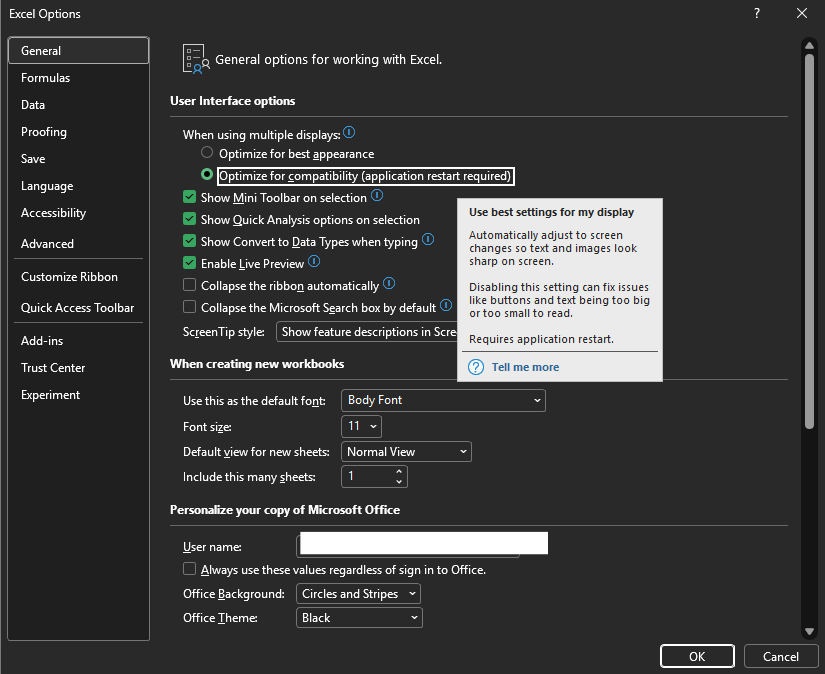
Task: Open the Proofing category
Action: pos(78,132)
